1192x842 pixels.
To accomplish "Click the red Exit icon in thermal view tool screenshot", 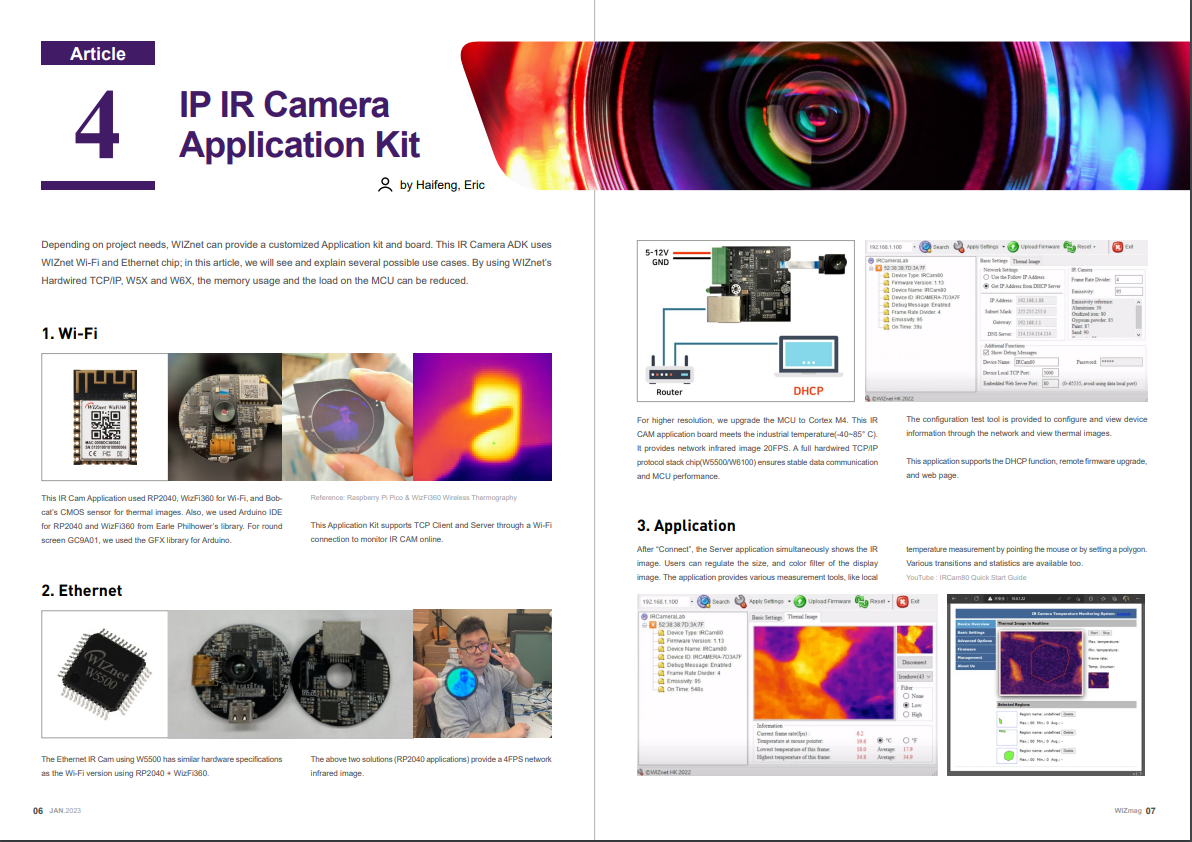I will [902, 601].
